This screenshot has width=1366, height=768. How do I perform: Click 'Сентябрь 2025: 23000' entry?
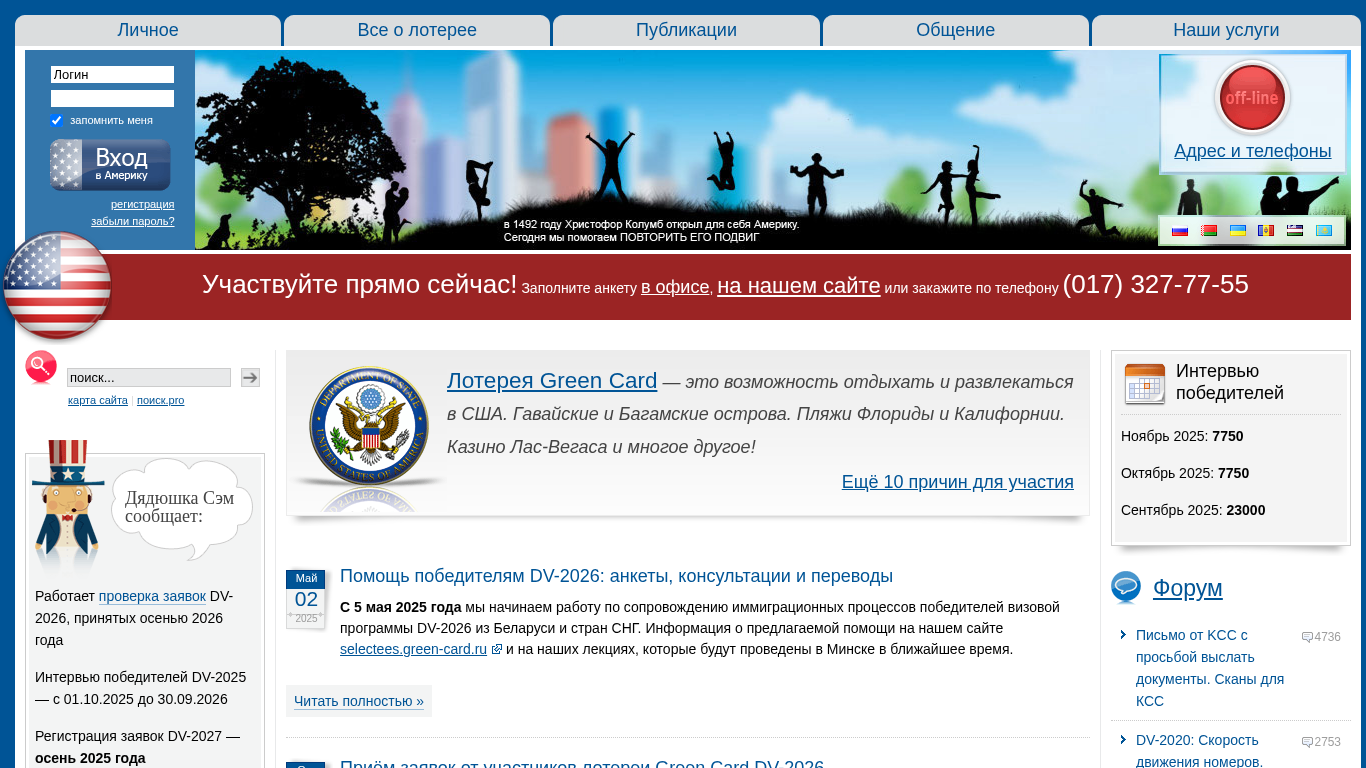point(1193,510)
